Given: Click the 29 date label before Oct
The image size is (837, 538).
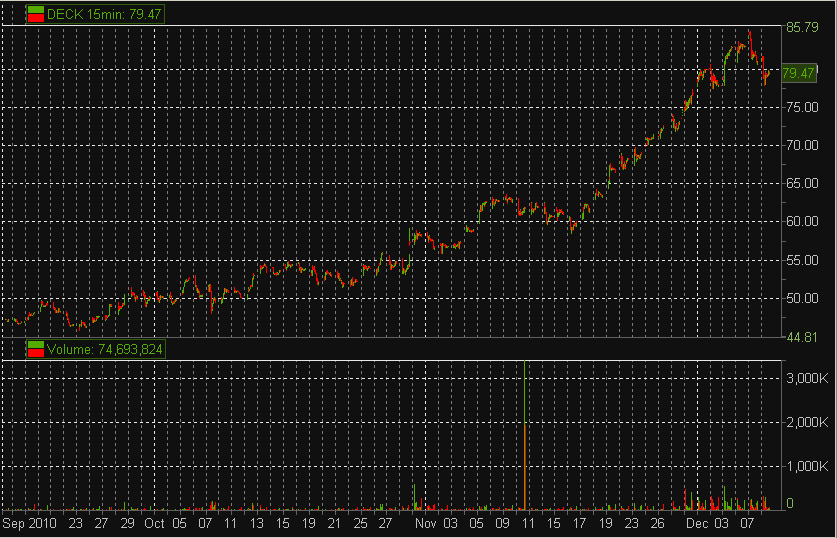Looking at the screenshot, I should coord(128,523).
